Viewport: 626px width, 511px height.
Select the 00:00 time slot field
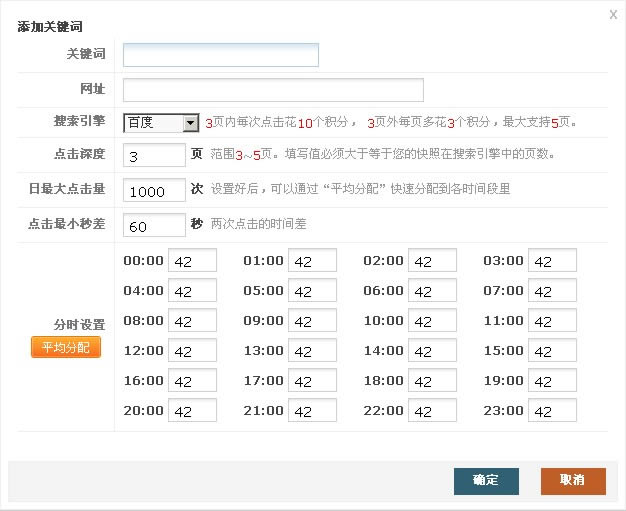click(x=192, y=261)
